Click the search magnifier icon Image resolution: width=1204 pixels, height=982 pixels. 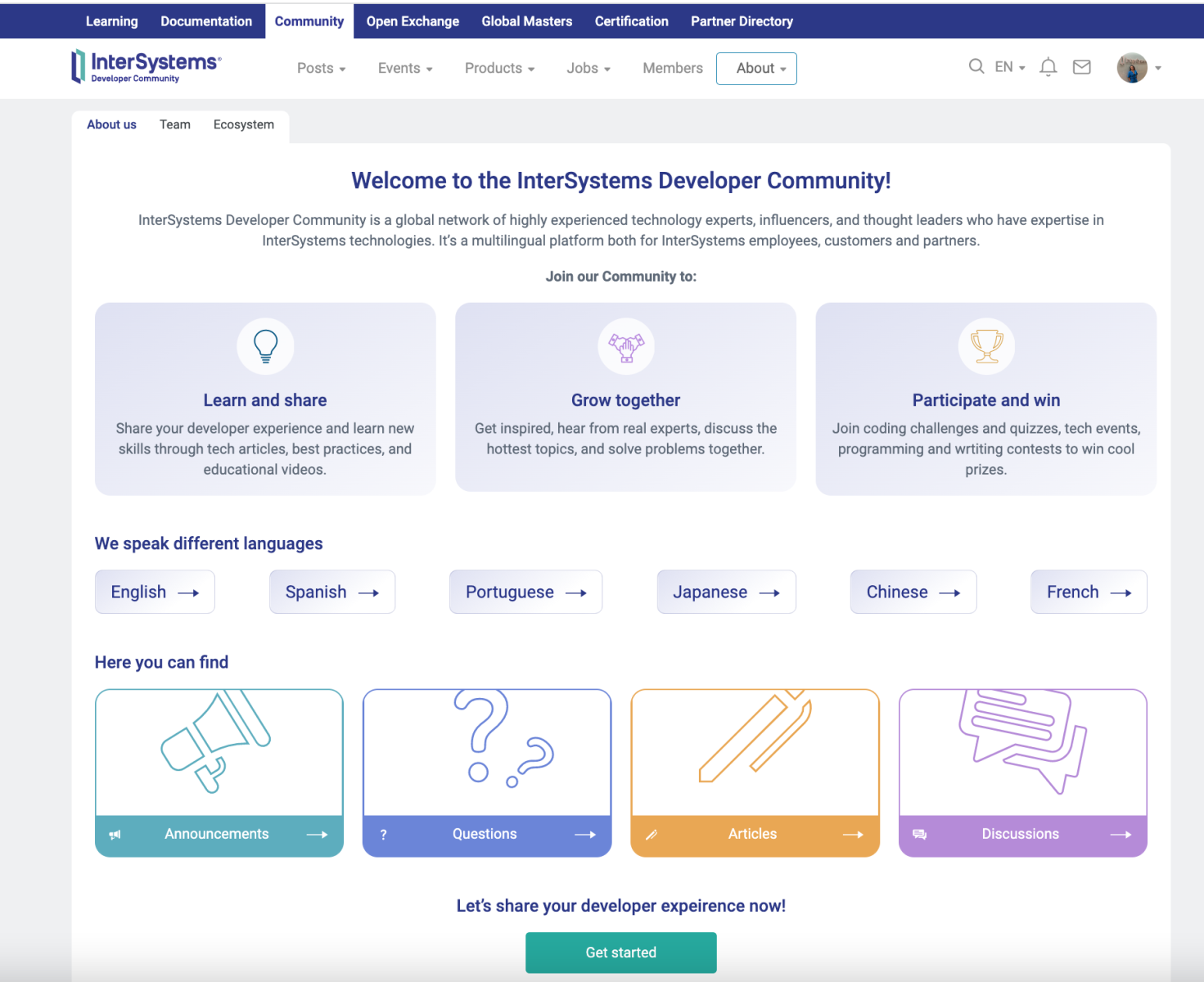(976, 67)
